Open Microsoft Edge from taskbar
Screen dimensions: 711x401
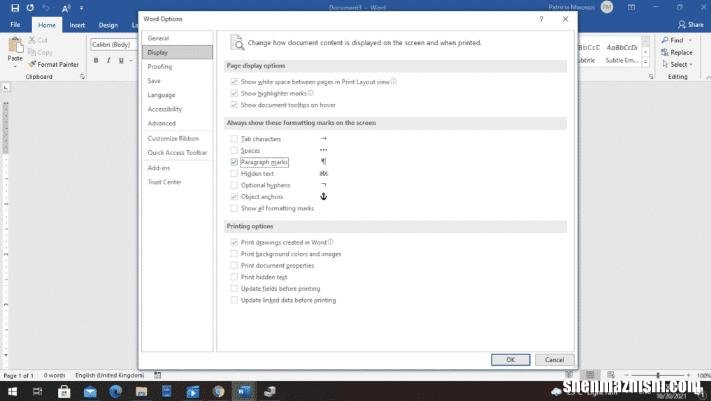pos(116,391)
